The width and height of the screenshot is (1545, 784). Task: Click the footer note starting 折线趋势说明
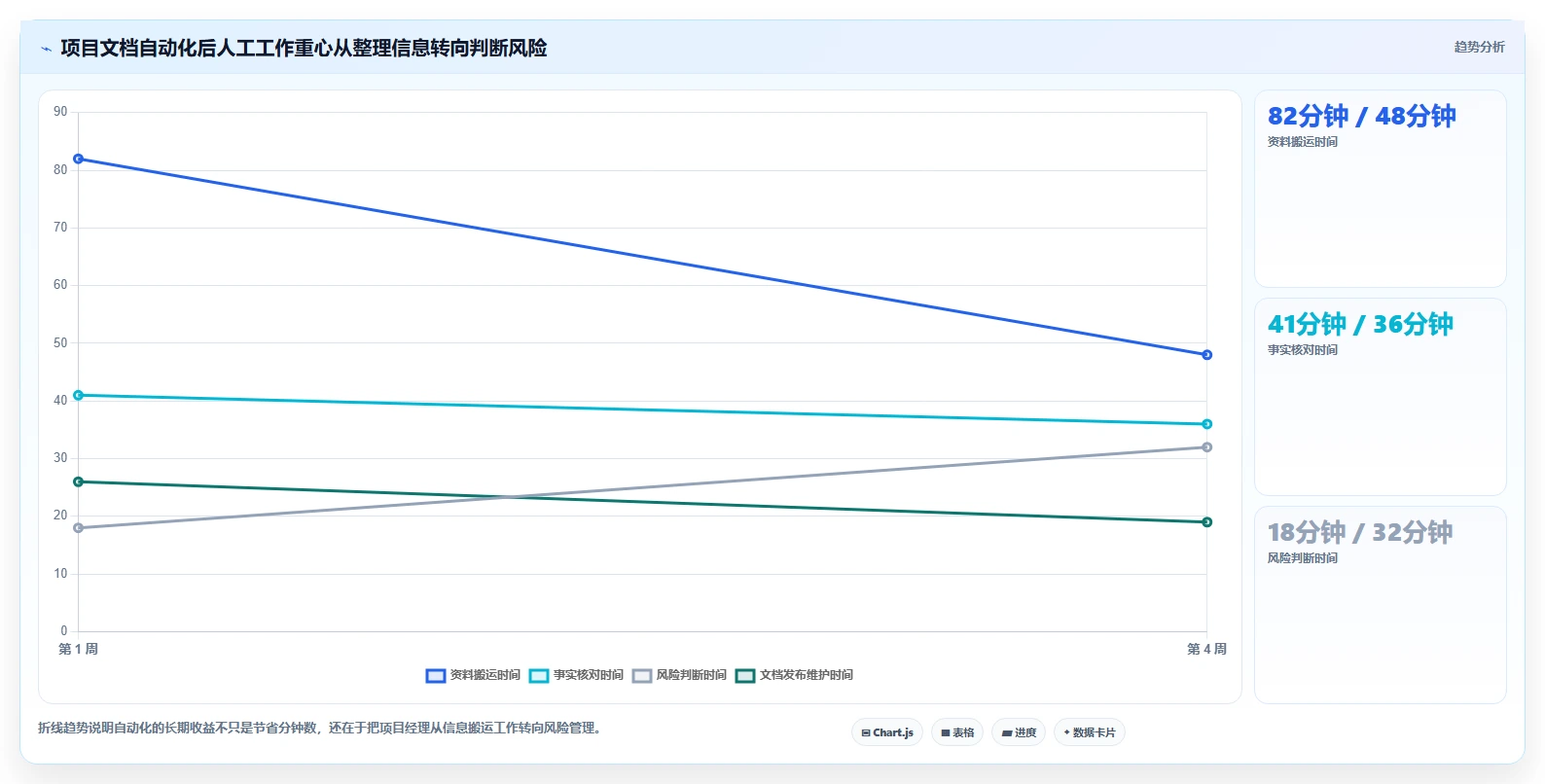pyautogui.click(x=321, y=728)
